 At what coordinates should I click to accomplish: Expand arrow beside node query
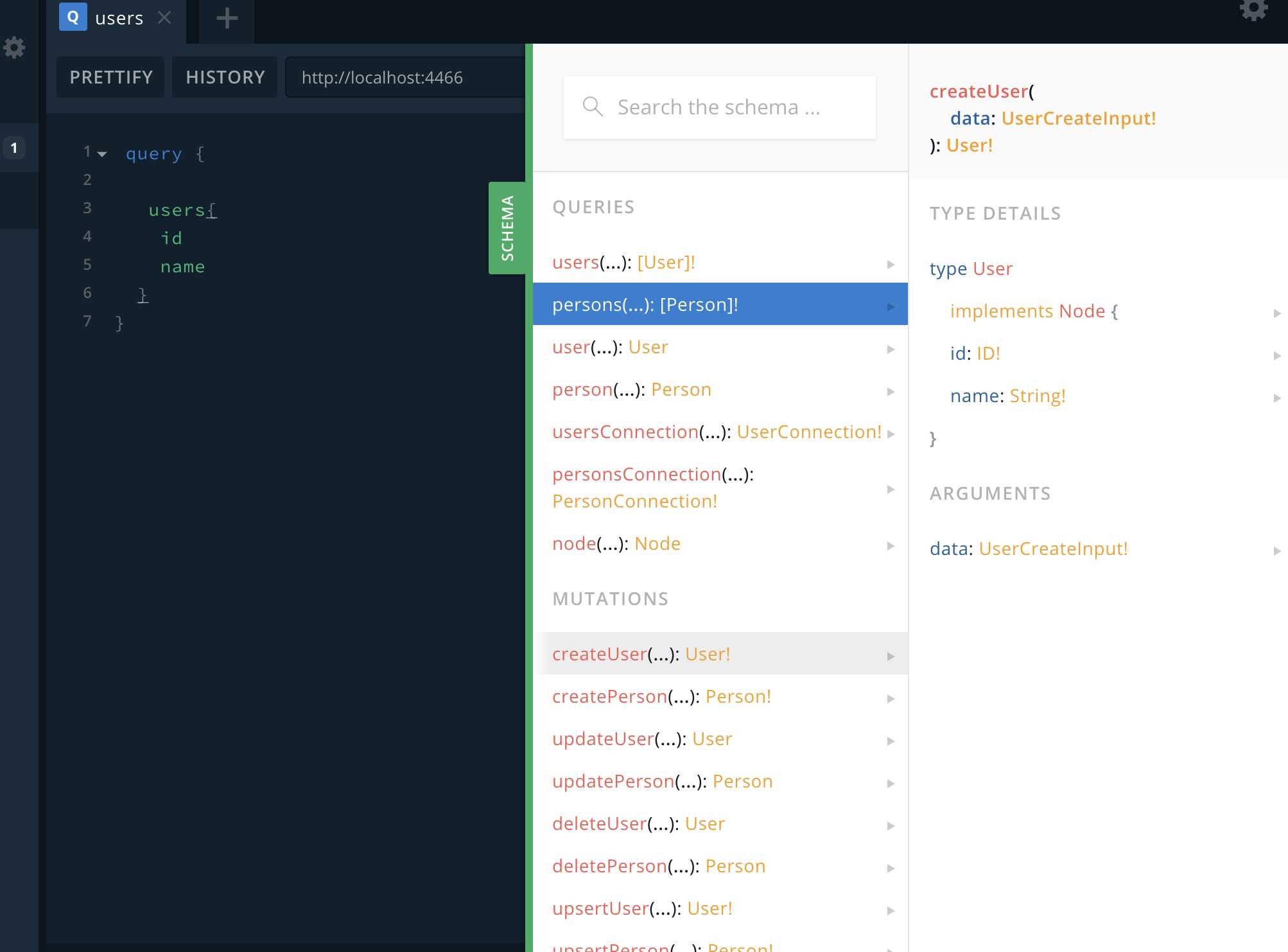(x=891, y=545)
